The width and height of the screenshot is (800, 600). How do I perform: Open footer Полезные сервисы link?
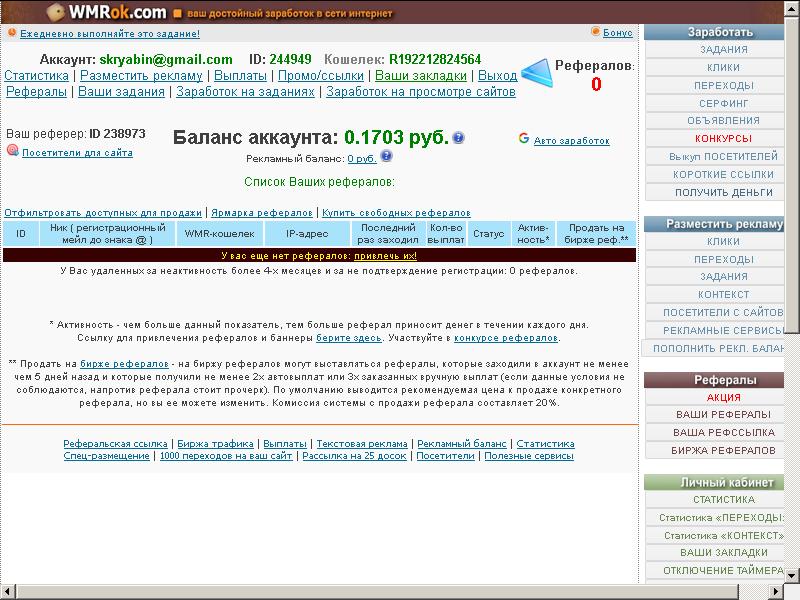[x=529, y=456]
